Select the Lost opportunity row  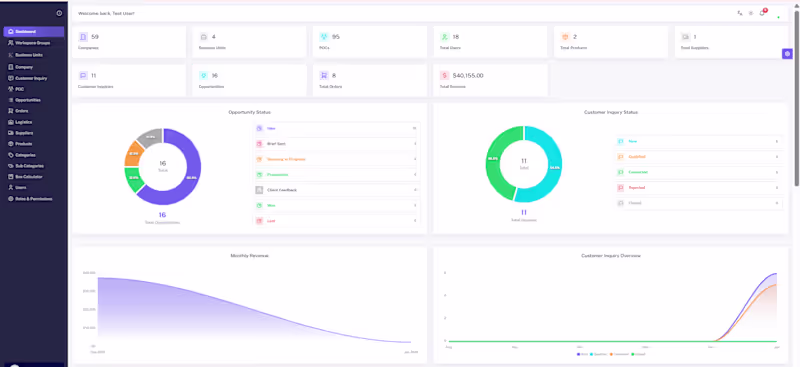click(337, 221)
